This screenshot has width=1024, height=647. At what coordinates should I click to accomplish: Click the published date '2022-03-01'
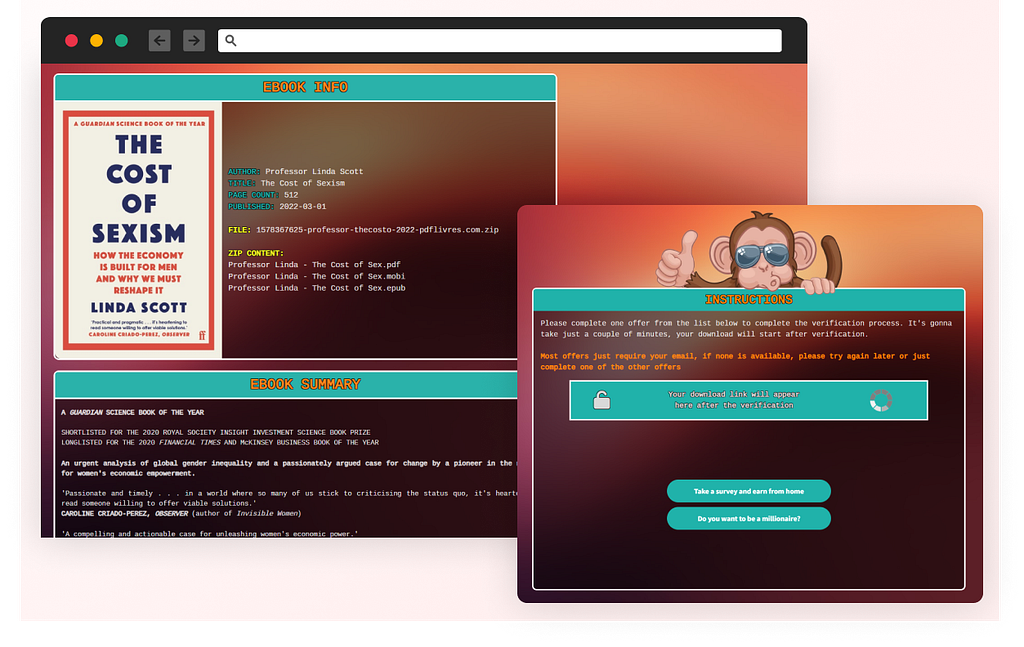pos(302,206)
